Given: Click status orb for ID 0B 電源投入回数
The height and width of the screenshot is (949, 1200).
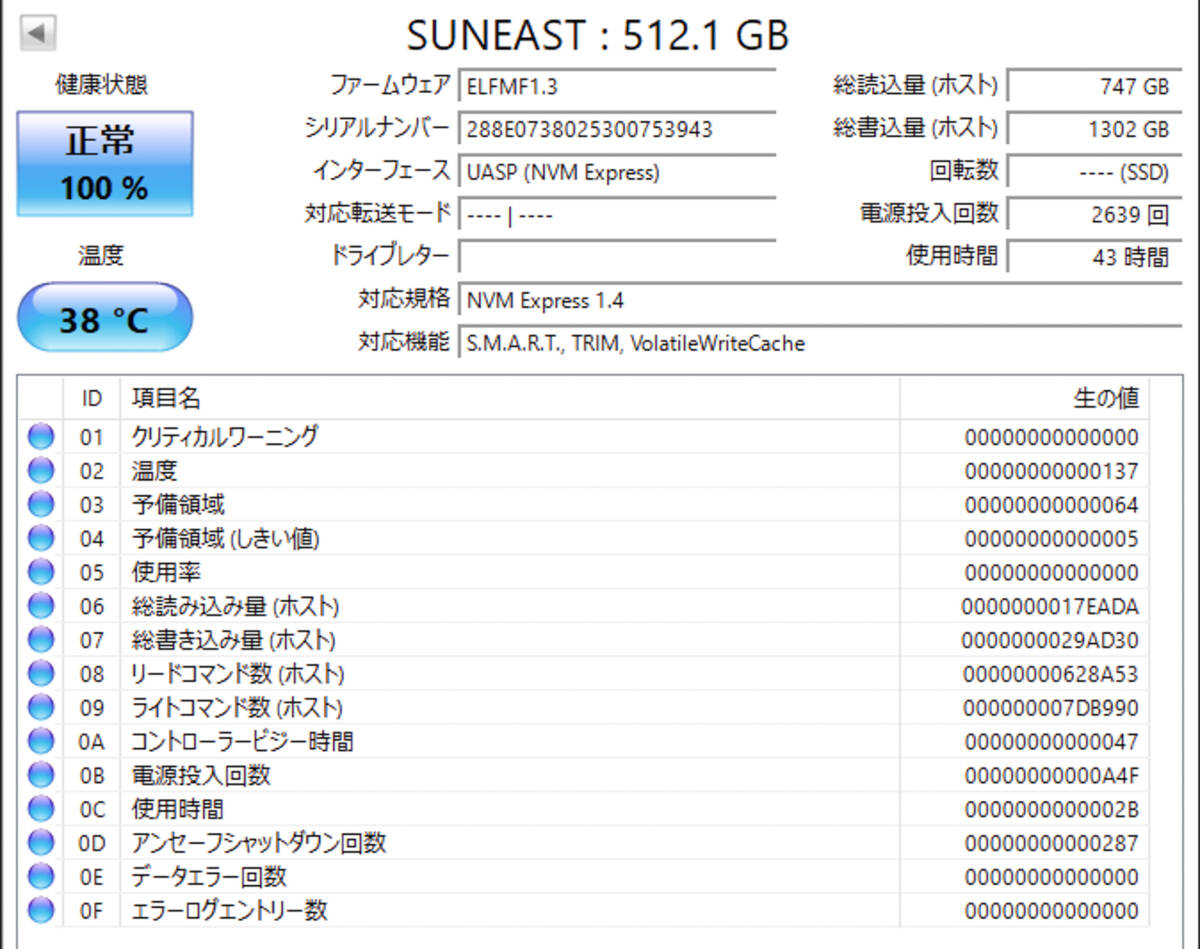Looking at the screenshot, I should coord(41,776).
